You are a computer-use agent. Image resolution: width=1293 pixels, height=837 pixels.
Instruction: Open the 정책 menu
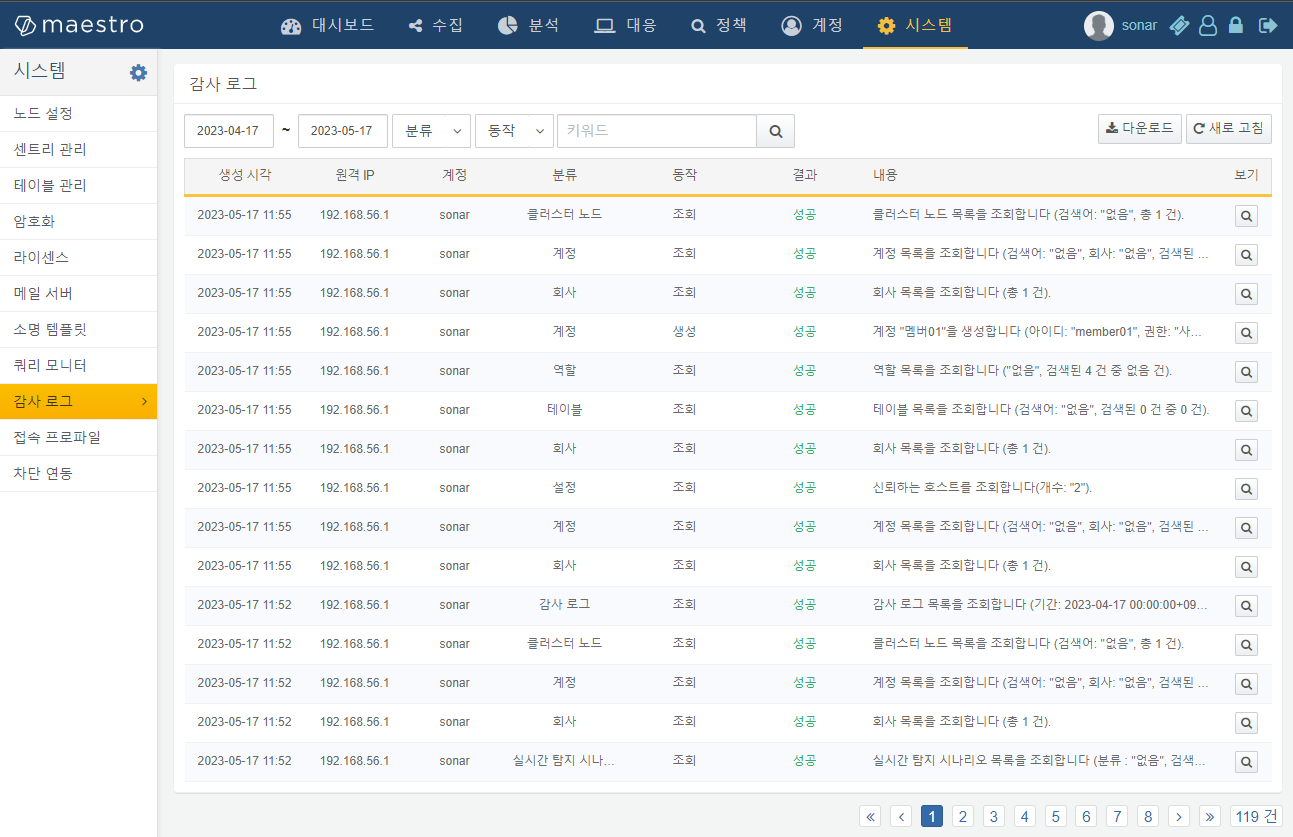[x=719, y=25]
